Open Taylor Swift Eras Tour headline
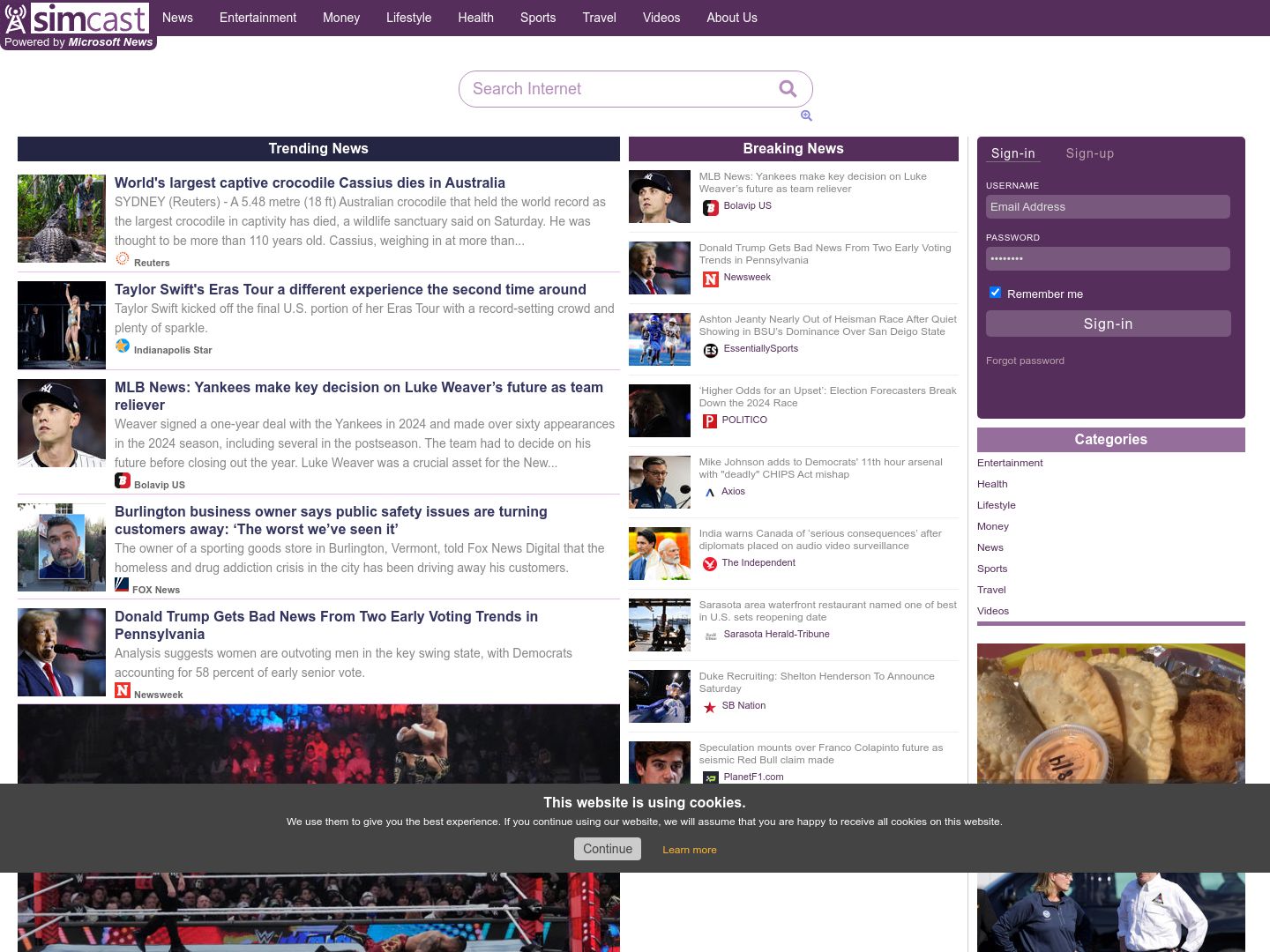Viewport: 1270px width, 952px height. (x=350, y=289)
